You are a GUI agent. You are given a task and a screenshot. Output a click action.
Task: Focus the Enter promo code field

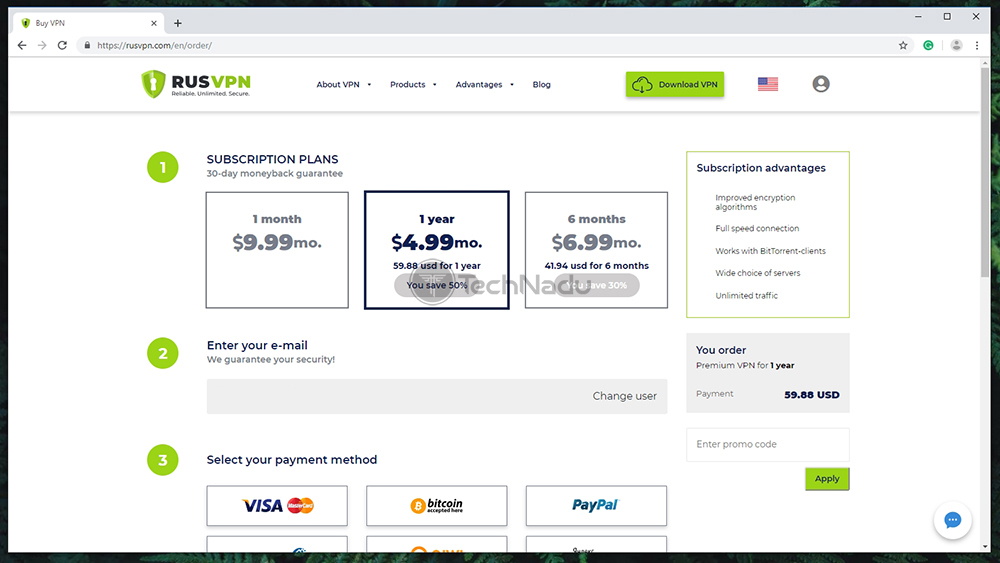(x=768, y=444)
